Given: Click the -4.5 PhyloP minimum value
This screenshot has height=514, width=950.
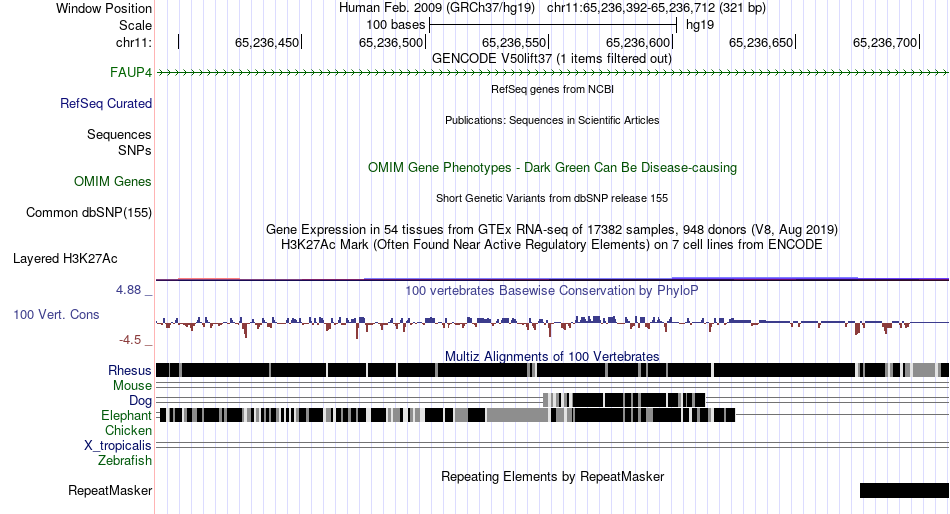Looking at the screenshot, I should 130,340.
